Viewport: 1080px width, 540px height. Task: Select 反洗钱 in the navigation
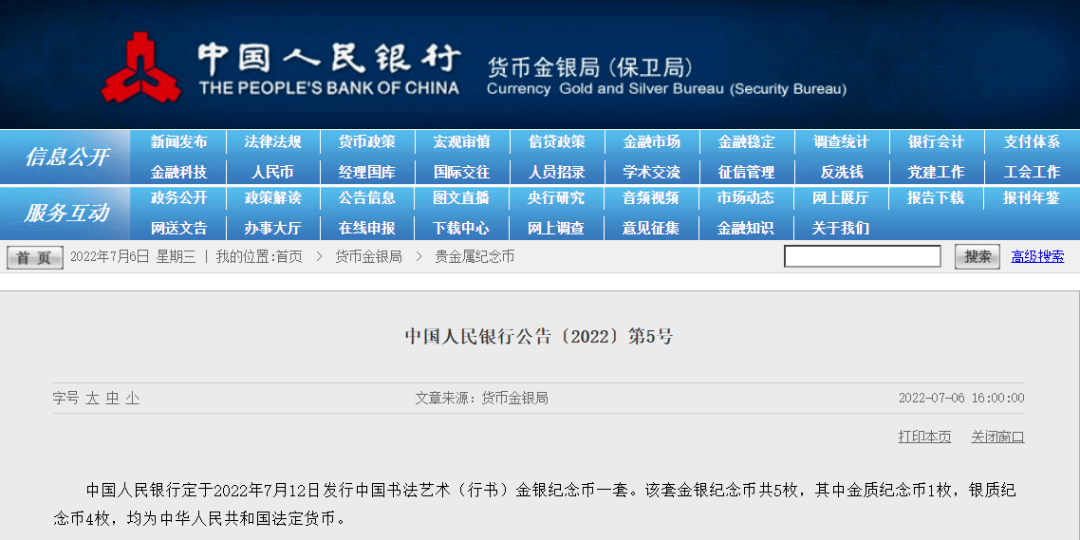tap(841, 172)
